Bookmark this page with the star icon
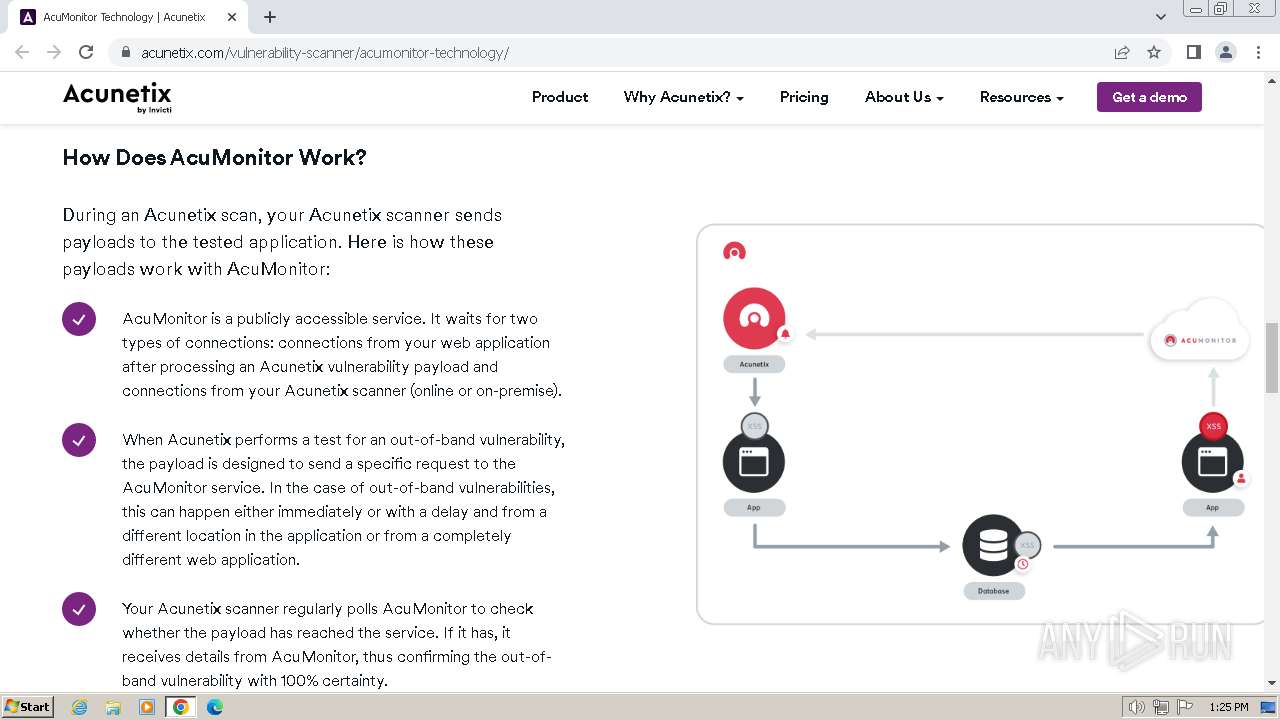 1154,52
